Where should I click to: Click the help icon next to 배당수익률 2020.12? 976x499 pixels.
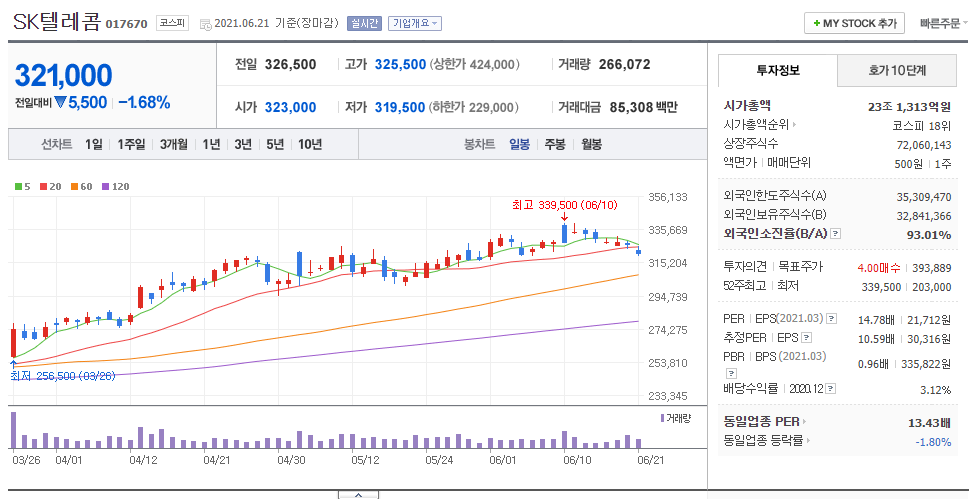click(831, 389)
